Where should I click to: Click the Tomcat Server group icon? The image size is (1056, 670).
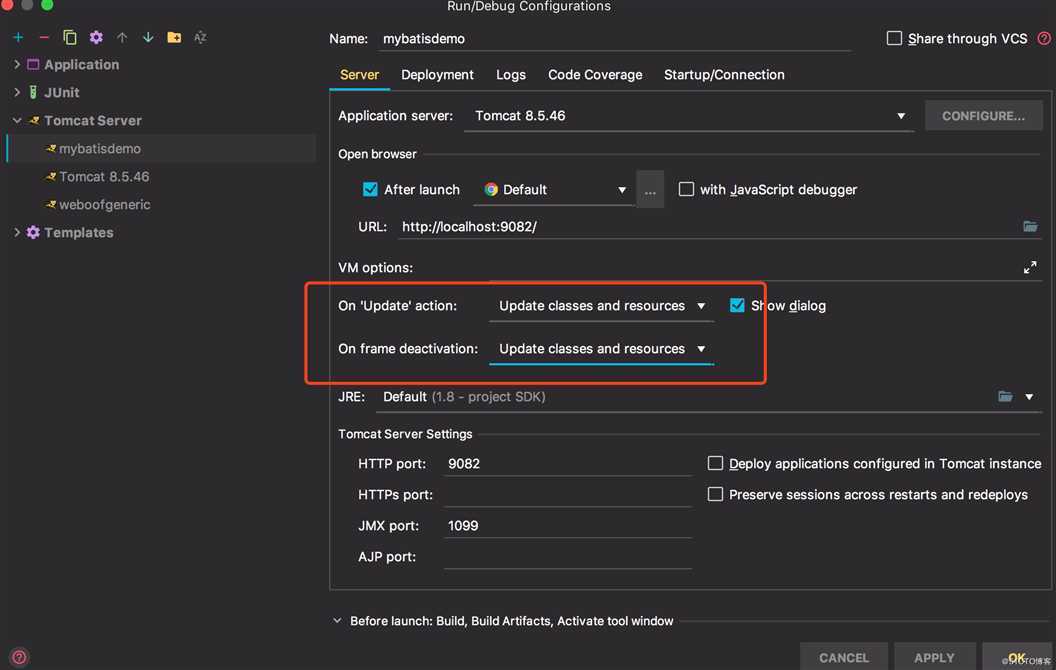click(x=34, y=121)
